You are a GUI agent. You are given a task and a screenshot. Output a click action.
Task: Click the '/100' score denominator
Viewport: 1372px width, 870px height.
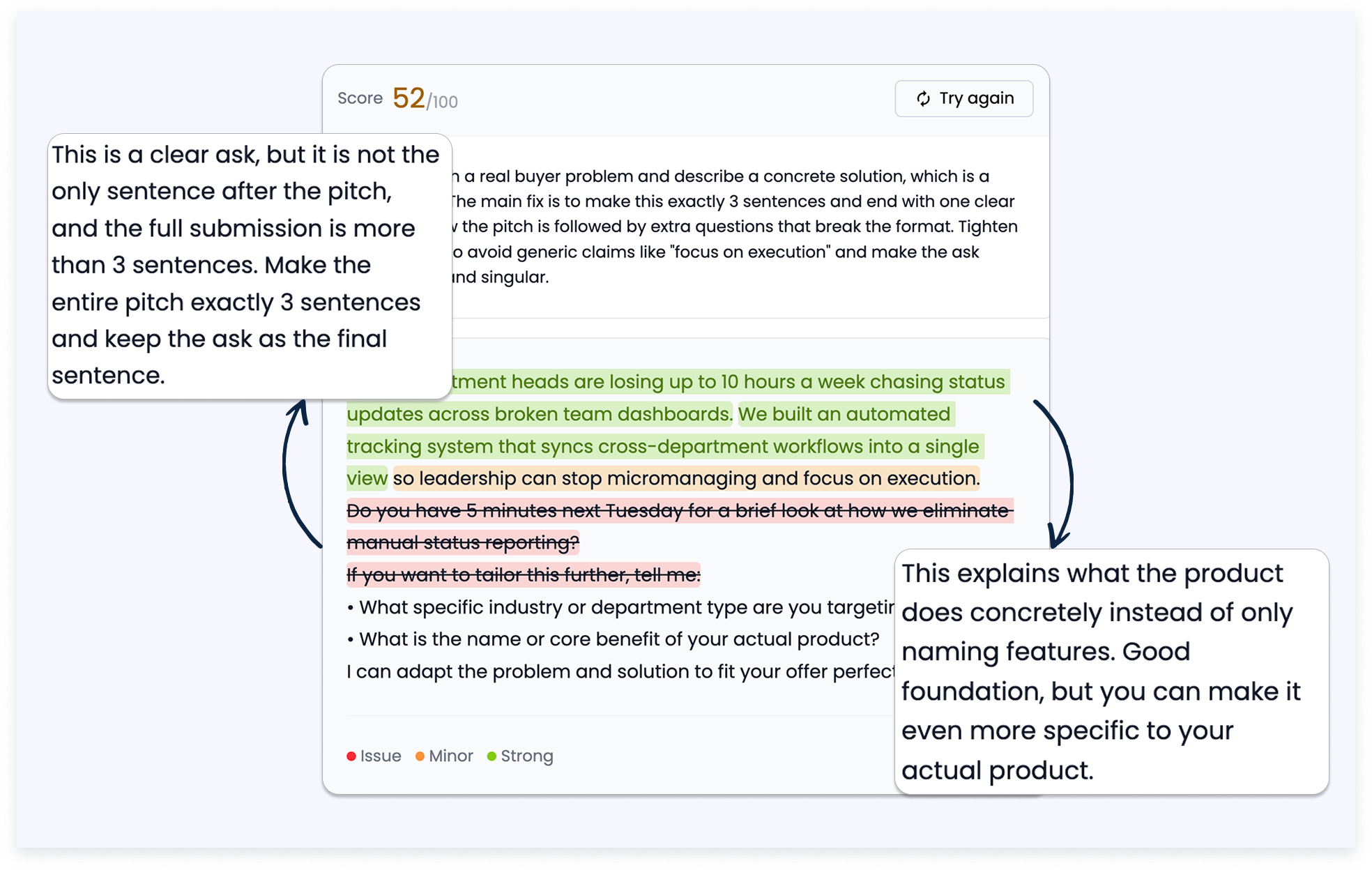pyautogui.click(x=442, y=102)
